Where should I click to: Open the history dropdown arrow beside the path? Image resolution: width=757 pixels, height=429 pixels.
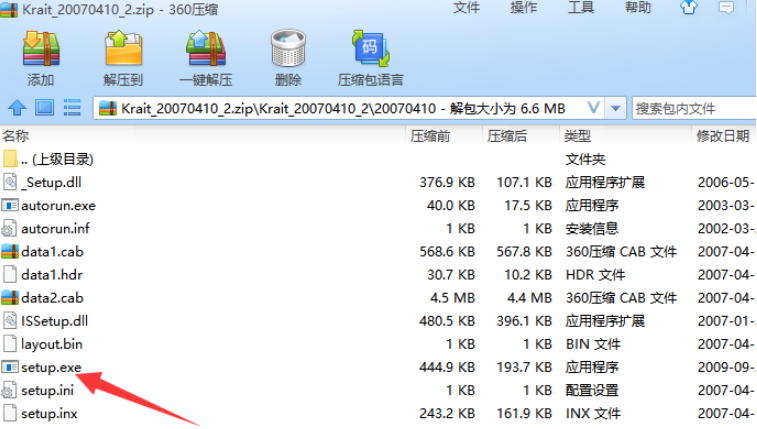[x=616, y=108]
